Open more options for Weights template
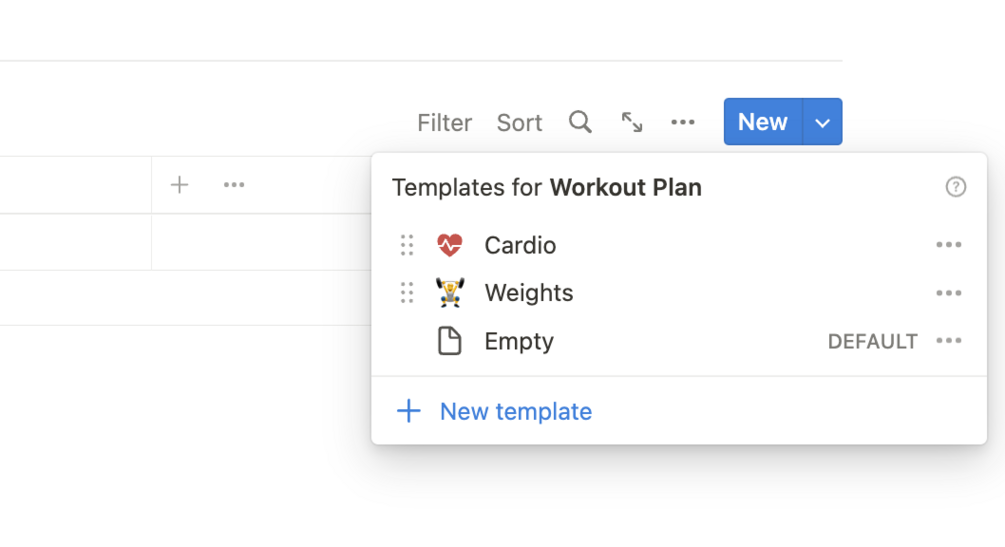Screen dimensions: 1005x547 point(948,293)
